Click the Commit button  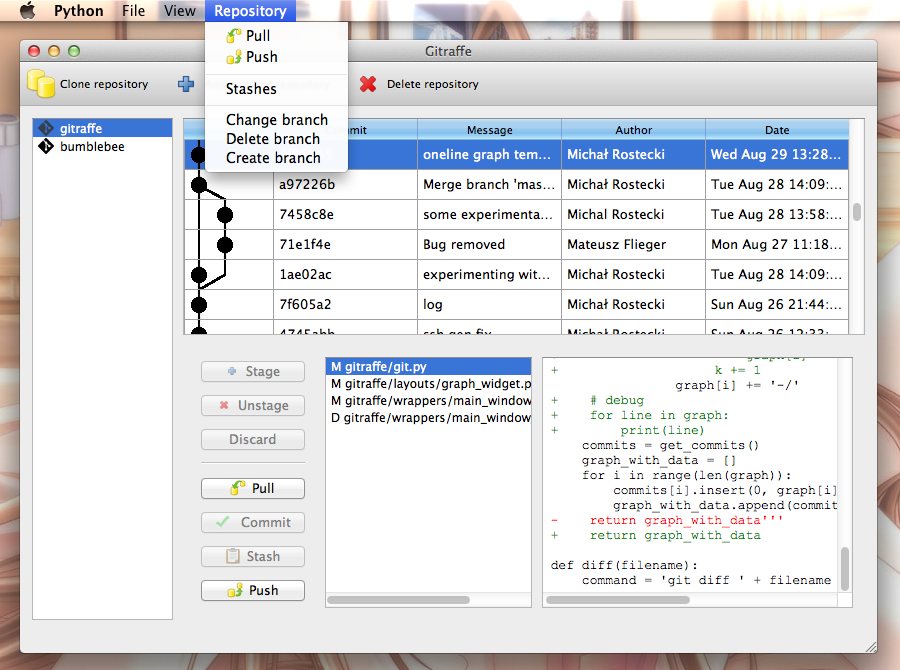(x=253, y=522)
